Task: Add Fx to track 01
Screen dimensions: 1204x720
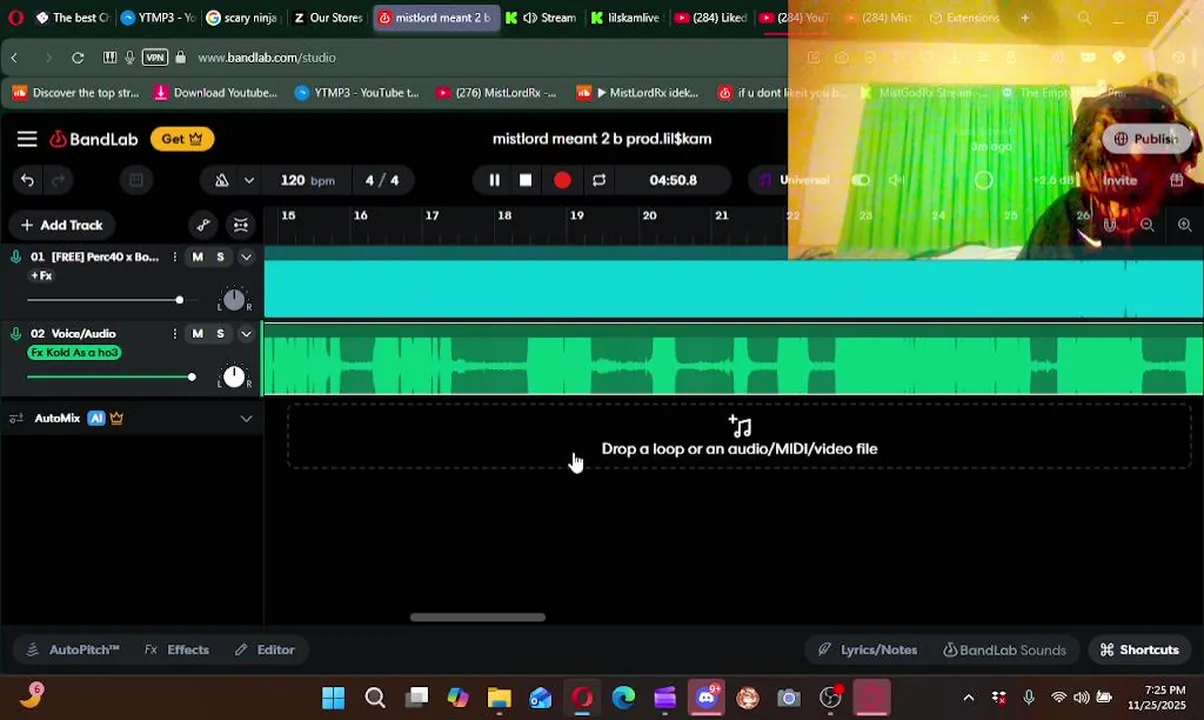Action: [x=41, y=276]
